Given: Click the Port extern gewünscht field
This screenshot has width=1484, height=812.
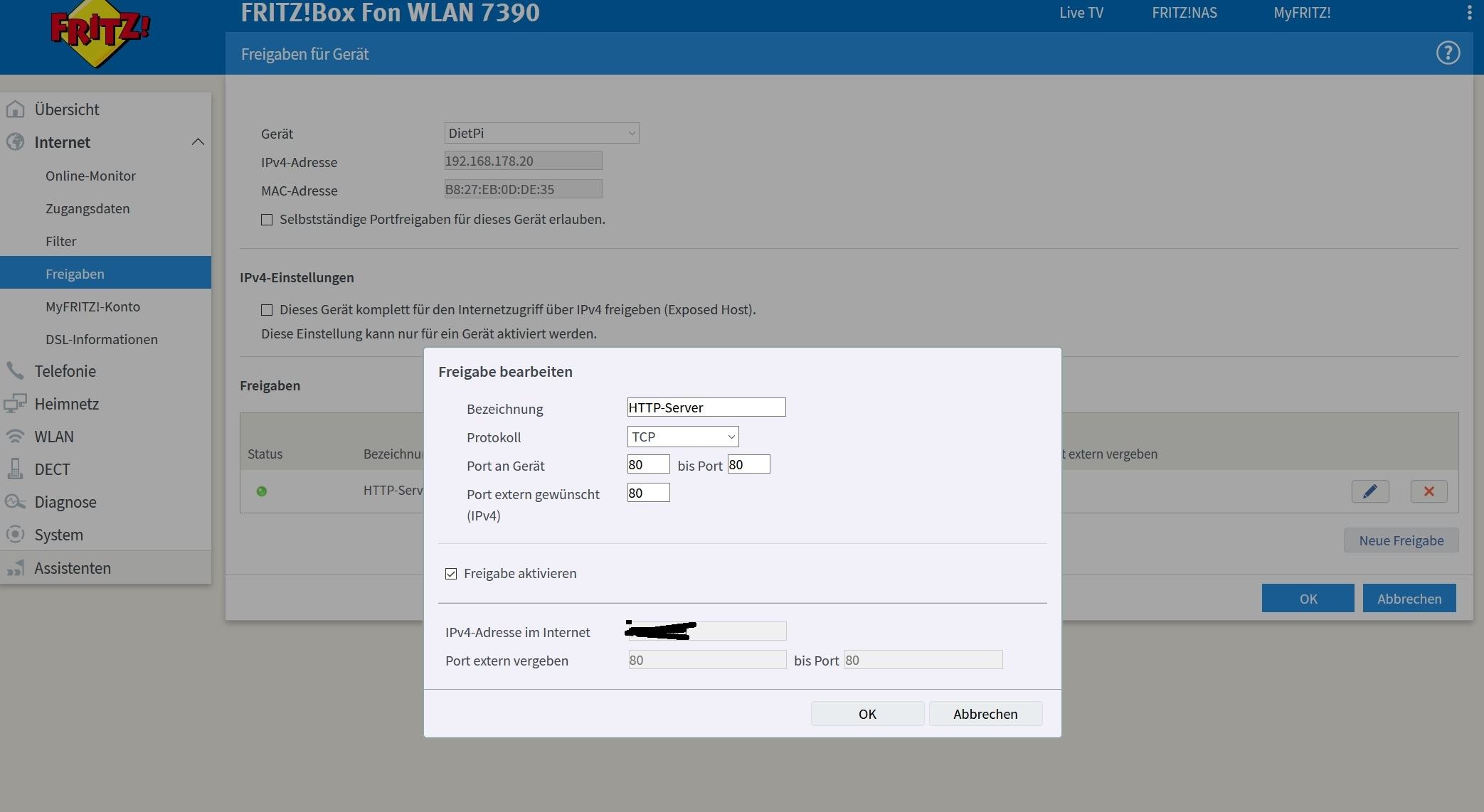Looking at the screenshot, I should coord(648,493).
